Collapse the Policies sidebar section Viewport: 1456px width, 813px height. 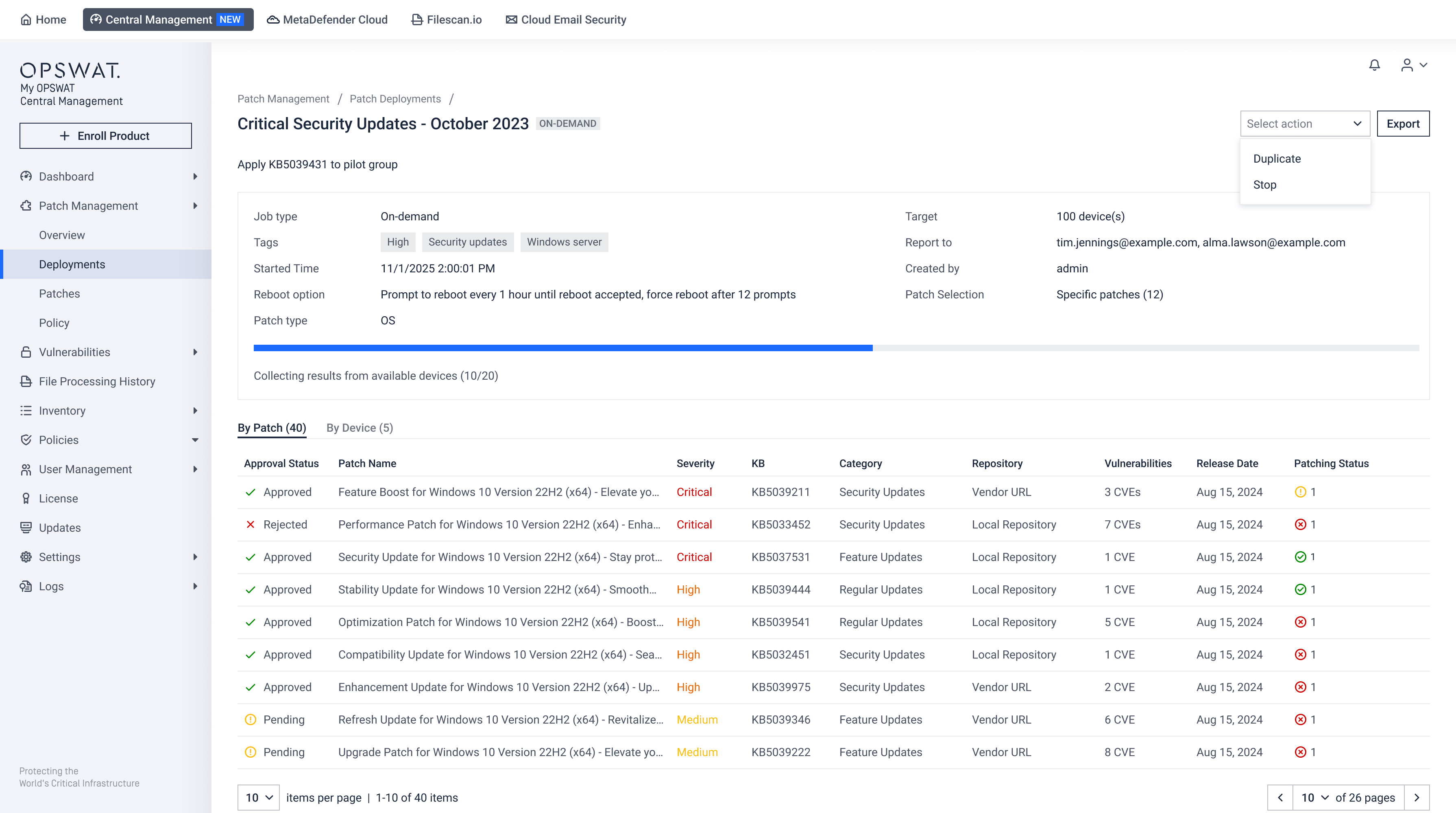(x=195, y=440)
